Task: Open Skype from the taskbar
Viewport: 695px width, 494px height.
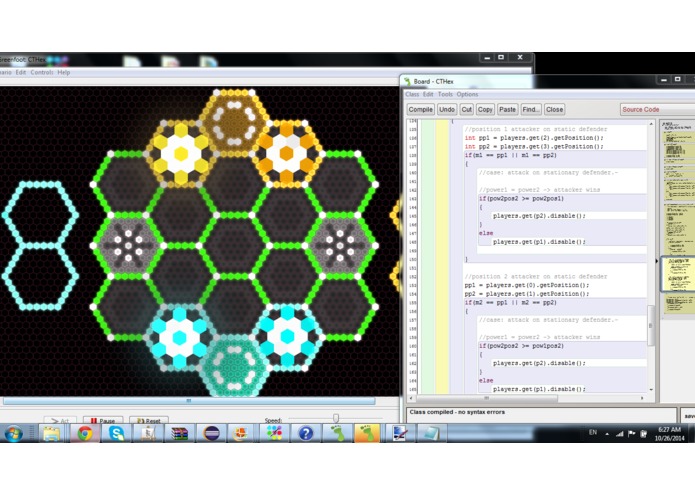Action: coord(117,433)
